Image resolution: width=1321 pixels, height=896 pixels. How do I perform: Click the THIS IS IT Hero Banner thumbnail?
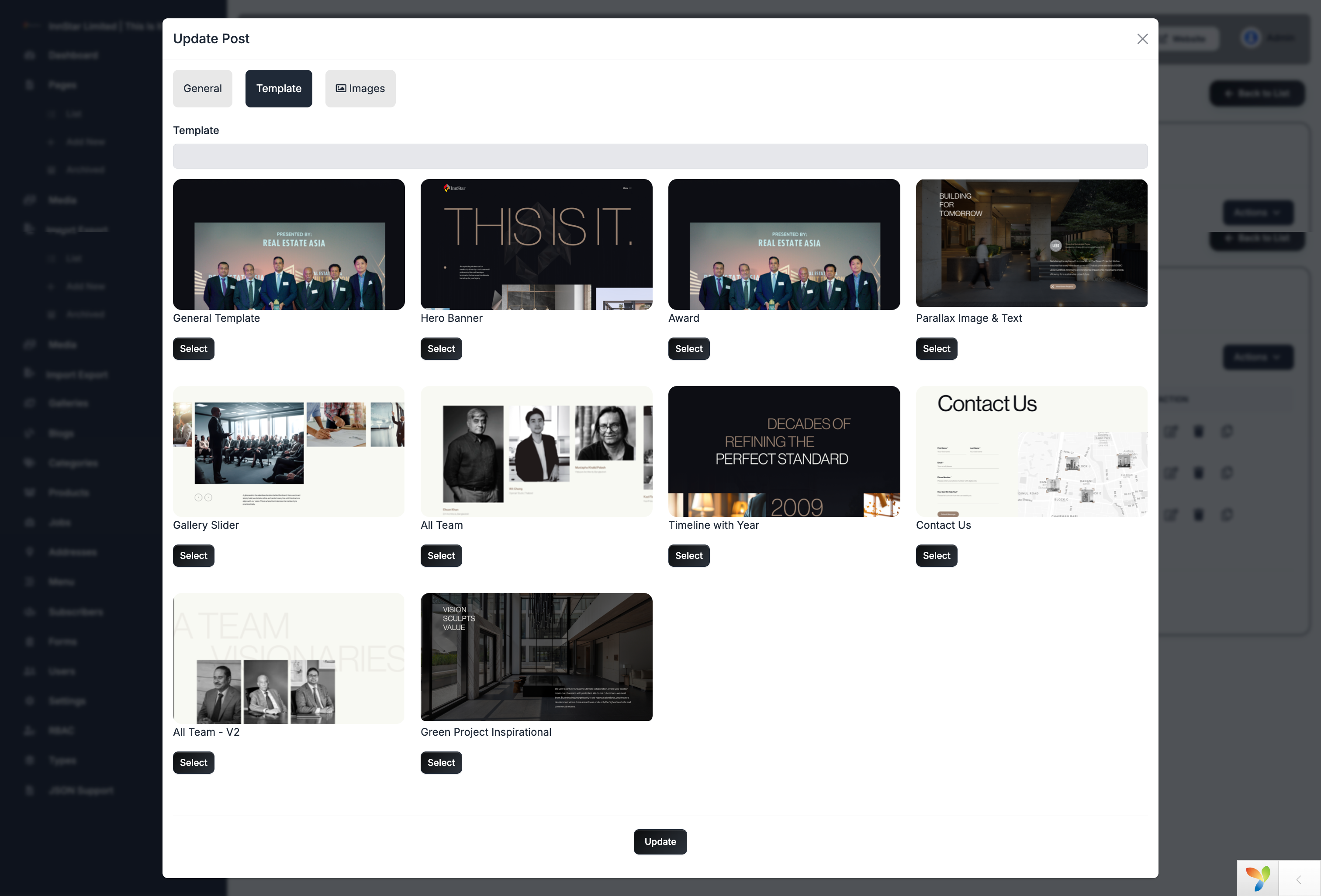tap(536, 245)
